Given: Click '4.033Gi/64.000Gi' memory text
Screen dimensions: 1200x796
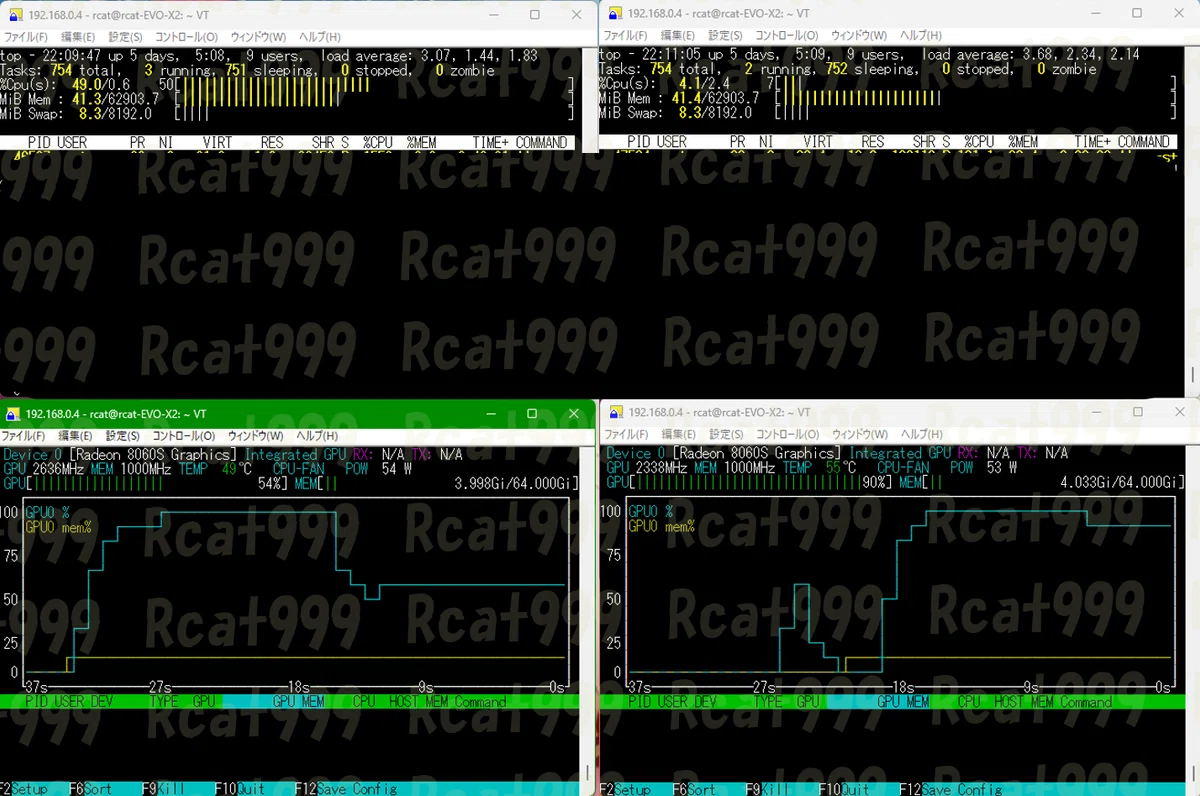Looking at the screenshot, I should [1120, 483].
